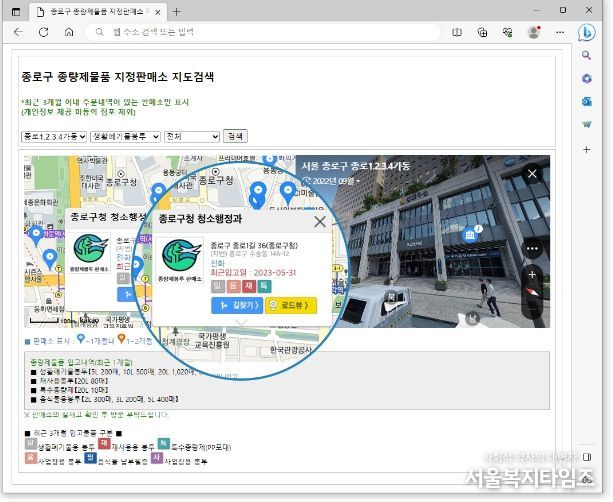Click the 종량제봉투 판매소 logo in popup
The width and height of the screenshot is (613, 502).
[x=180, y=260]
